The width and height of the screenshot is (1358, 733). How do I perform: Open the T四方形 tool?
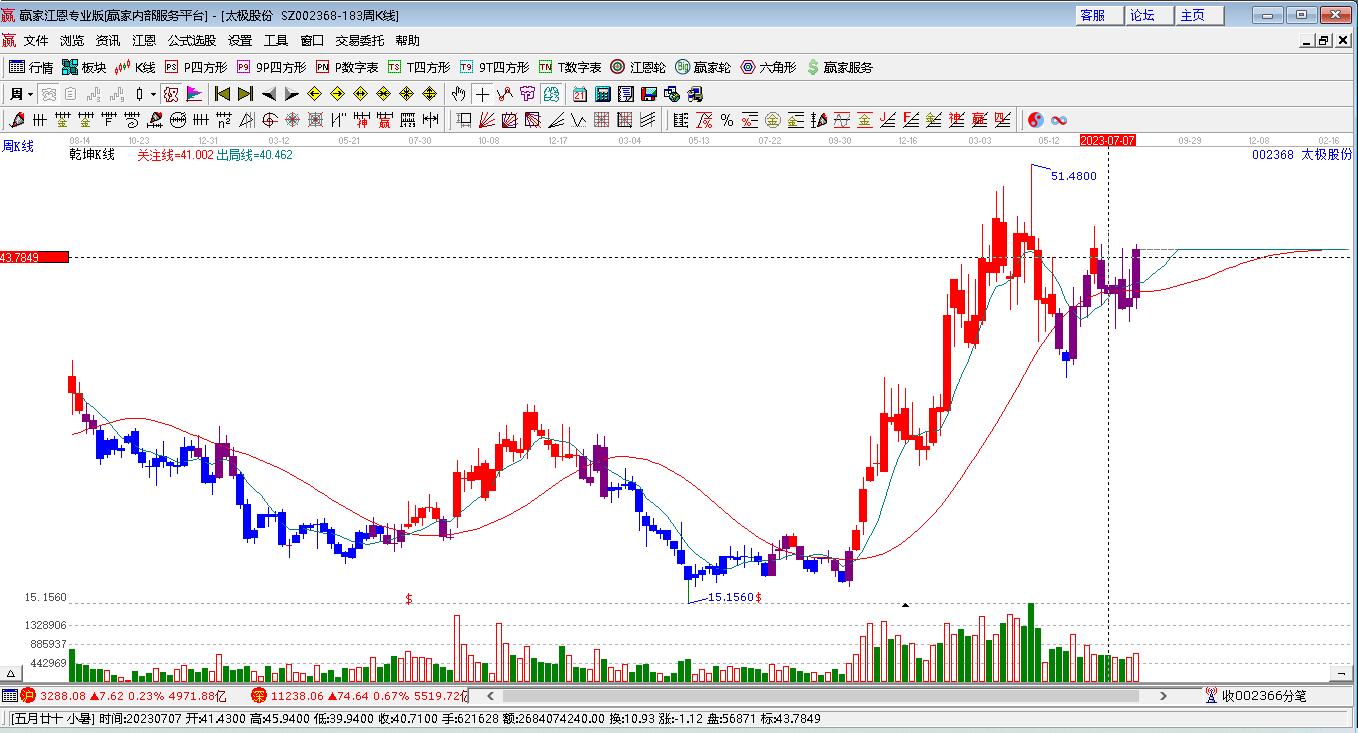click(x=419, y=67)
